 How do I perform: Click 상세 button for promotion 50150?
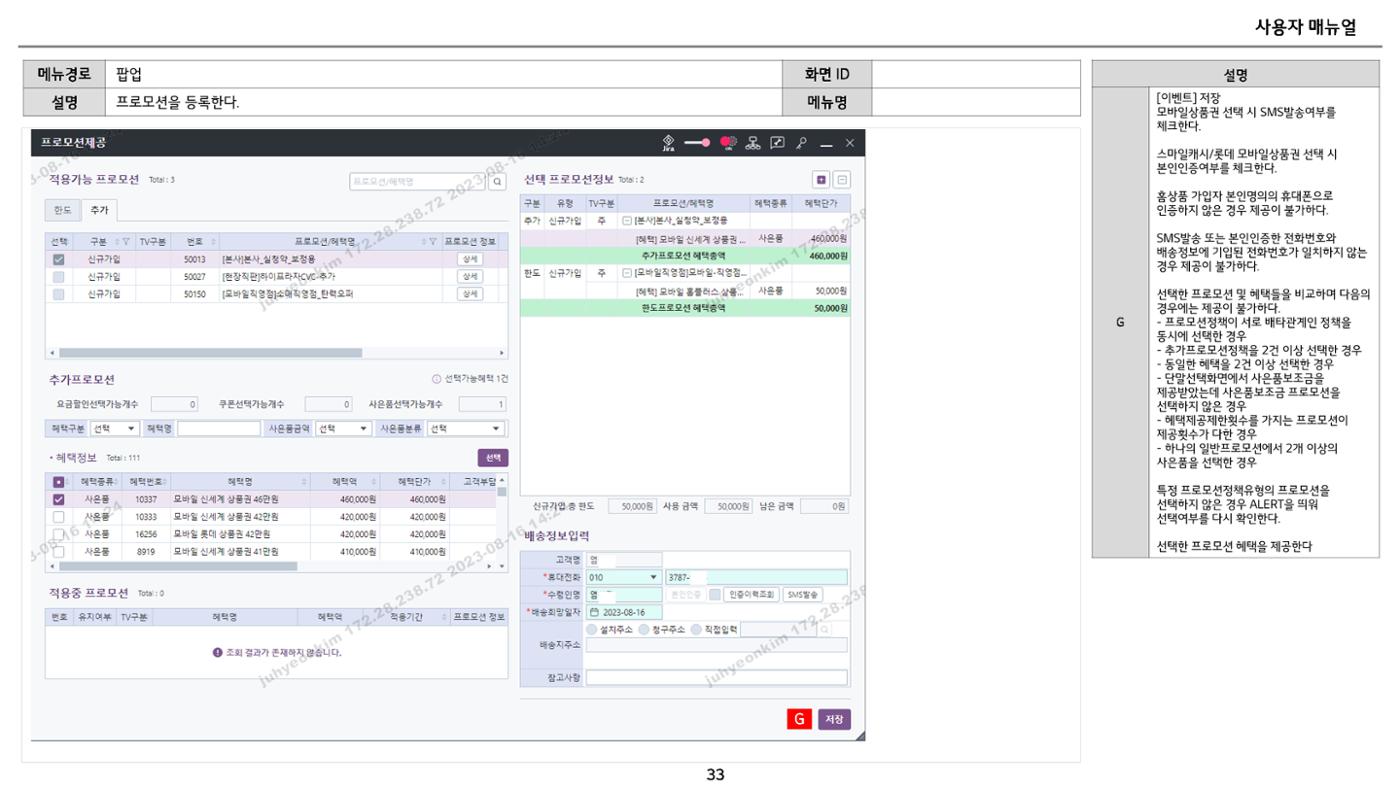click(x=469, y=294)
